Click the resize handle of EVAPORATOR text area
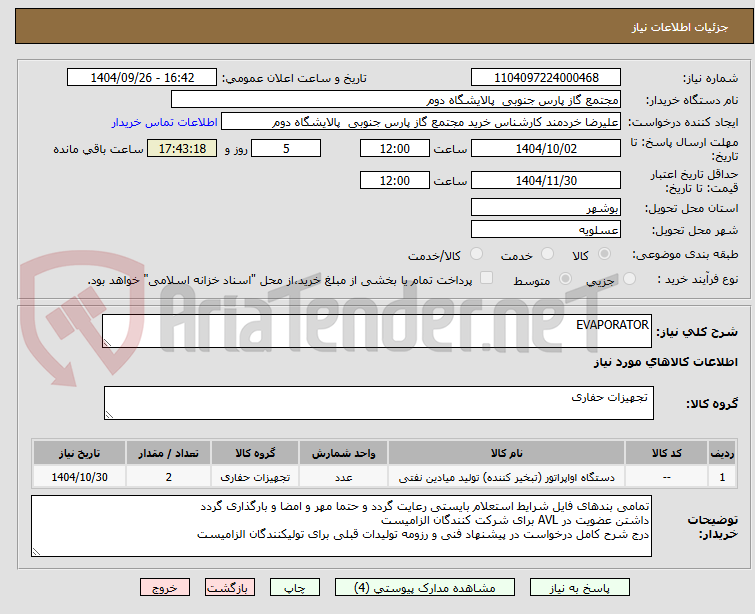This screenshot has height=614, width=755. click(x=107, y=342)
